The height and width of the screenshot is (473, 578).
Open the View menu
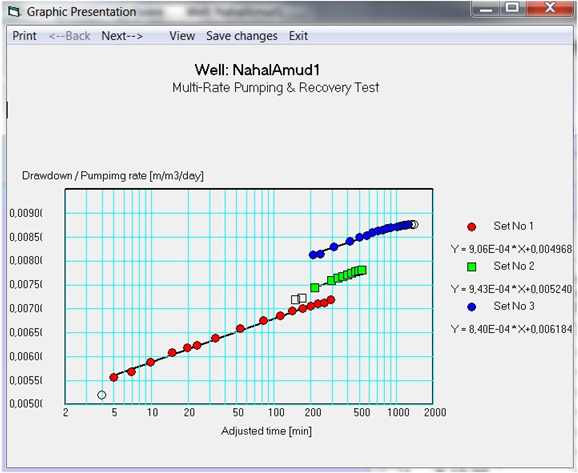pos(182,36)
